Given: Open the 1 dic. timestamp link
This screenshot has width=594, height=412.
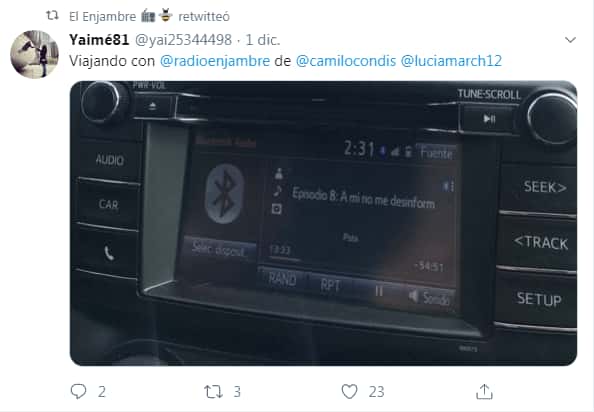Looking at the screenshot, I should click(x=263, y=40).
